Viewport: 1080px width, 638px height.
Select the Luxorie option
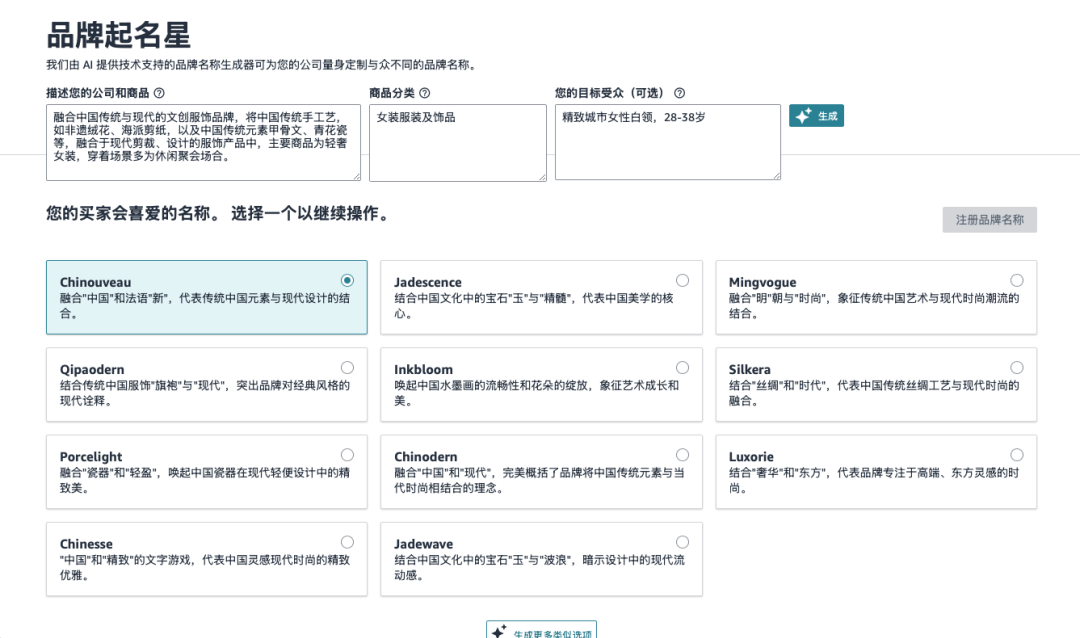(1018, 454)
